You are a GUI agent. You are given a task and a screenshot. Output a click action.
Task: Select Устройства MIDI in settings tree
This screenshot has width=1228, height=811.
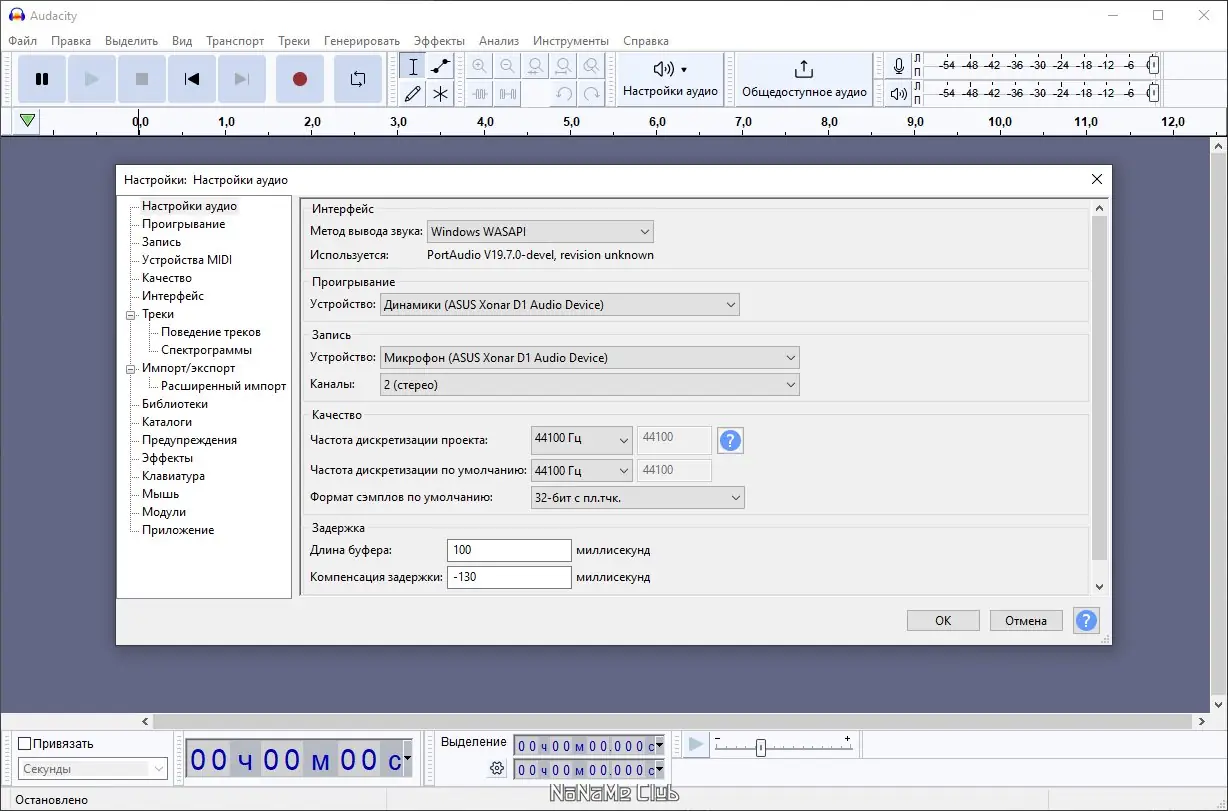(187, 260)
